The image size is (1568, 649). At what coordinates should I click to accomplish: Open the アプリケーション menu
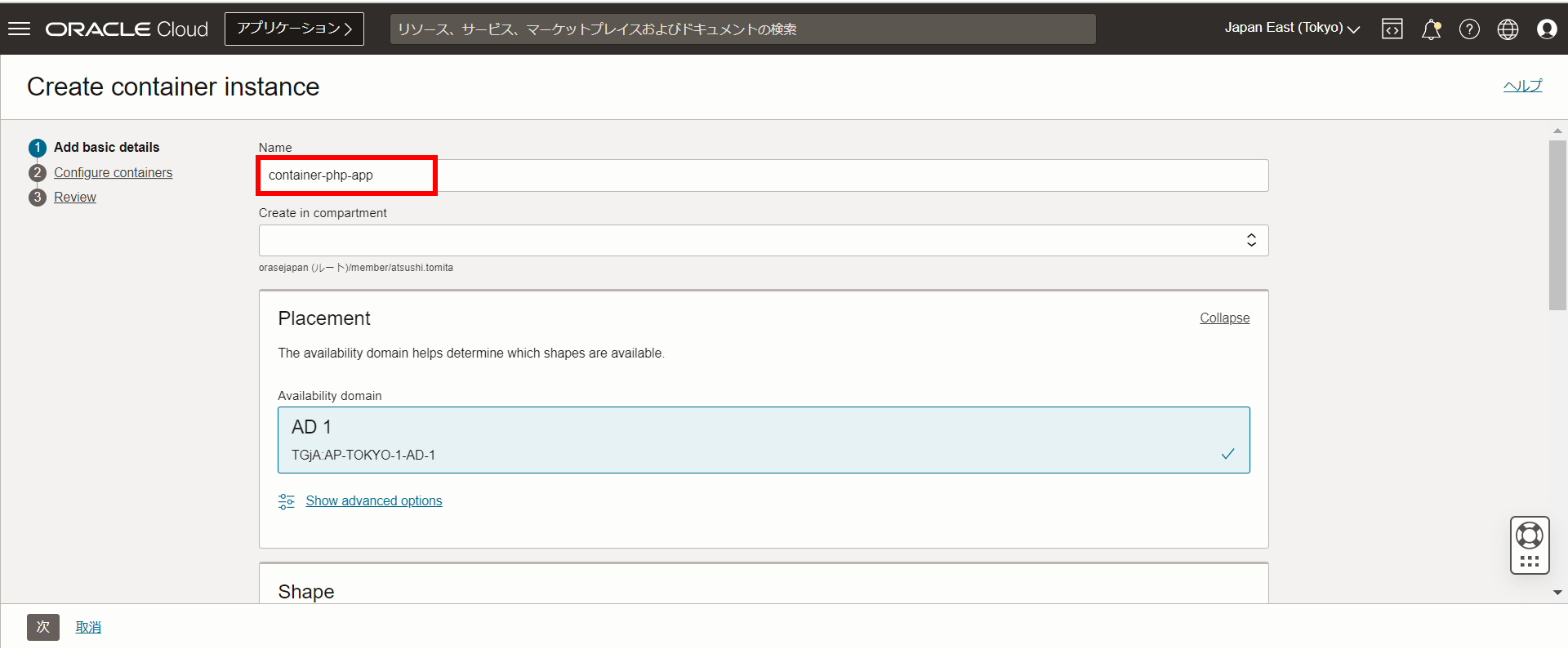coord(294,29)
